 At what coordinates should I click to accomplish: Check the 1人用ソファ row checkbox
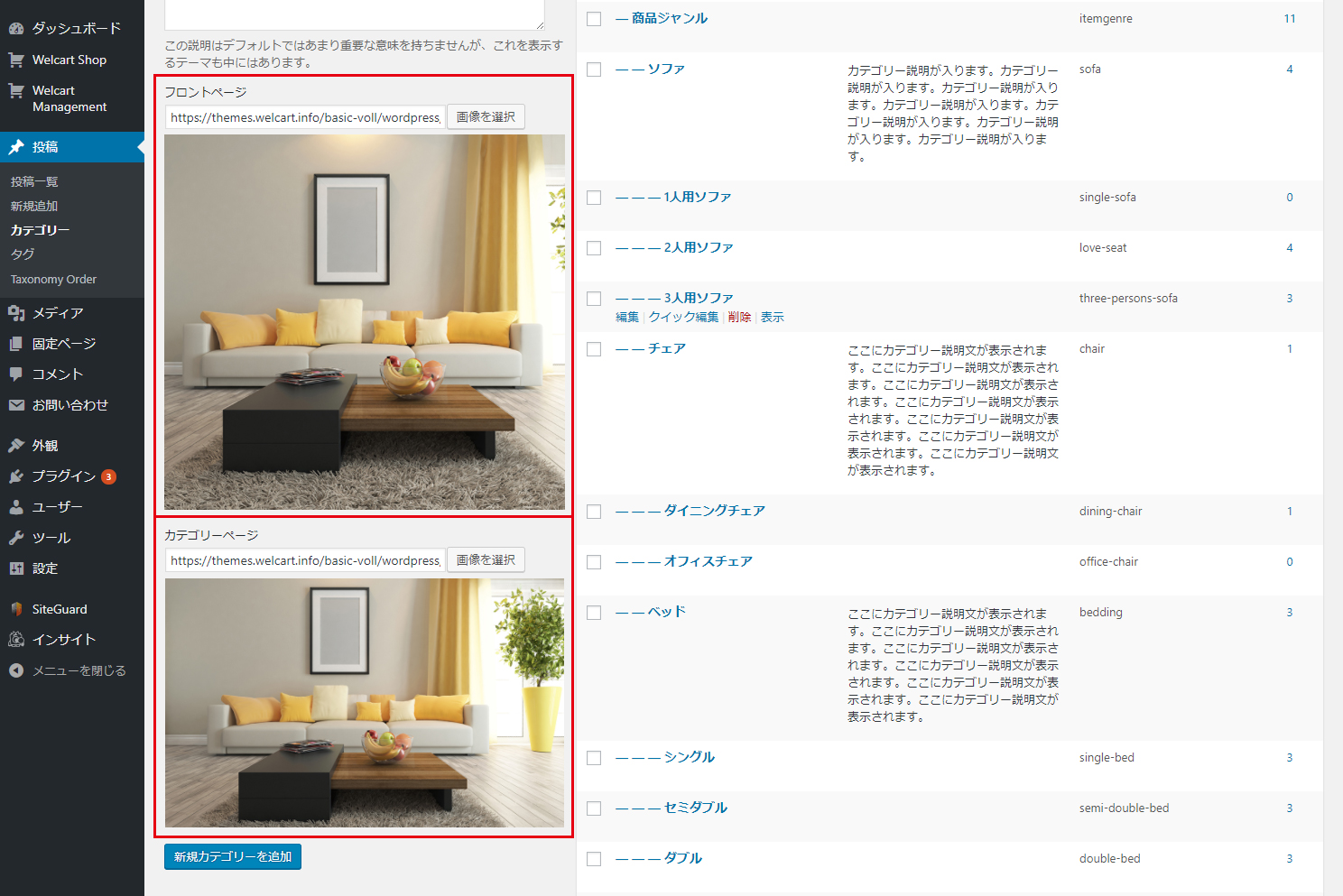click(594, 198)
